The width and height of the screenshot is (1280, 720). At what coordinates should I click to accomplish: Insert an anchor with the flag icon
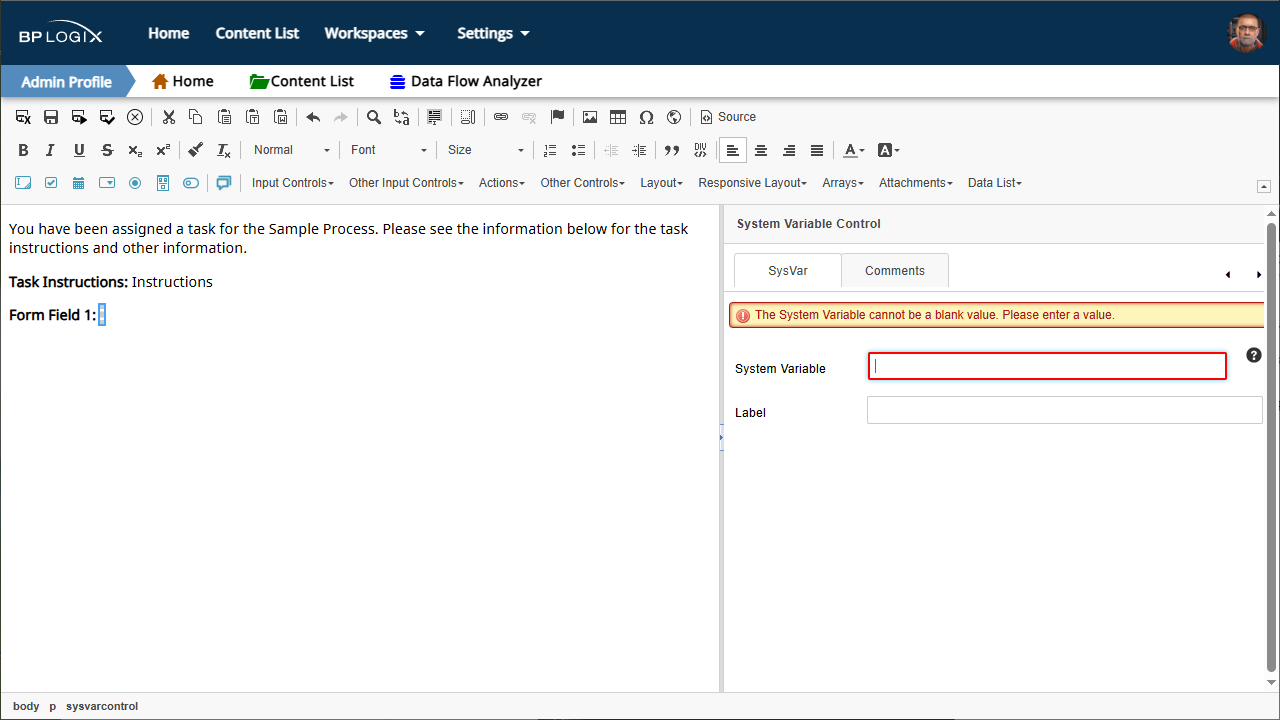pyautogui.click(x=558, y=117)
